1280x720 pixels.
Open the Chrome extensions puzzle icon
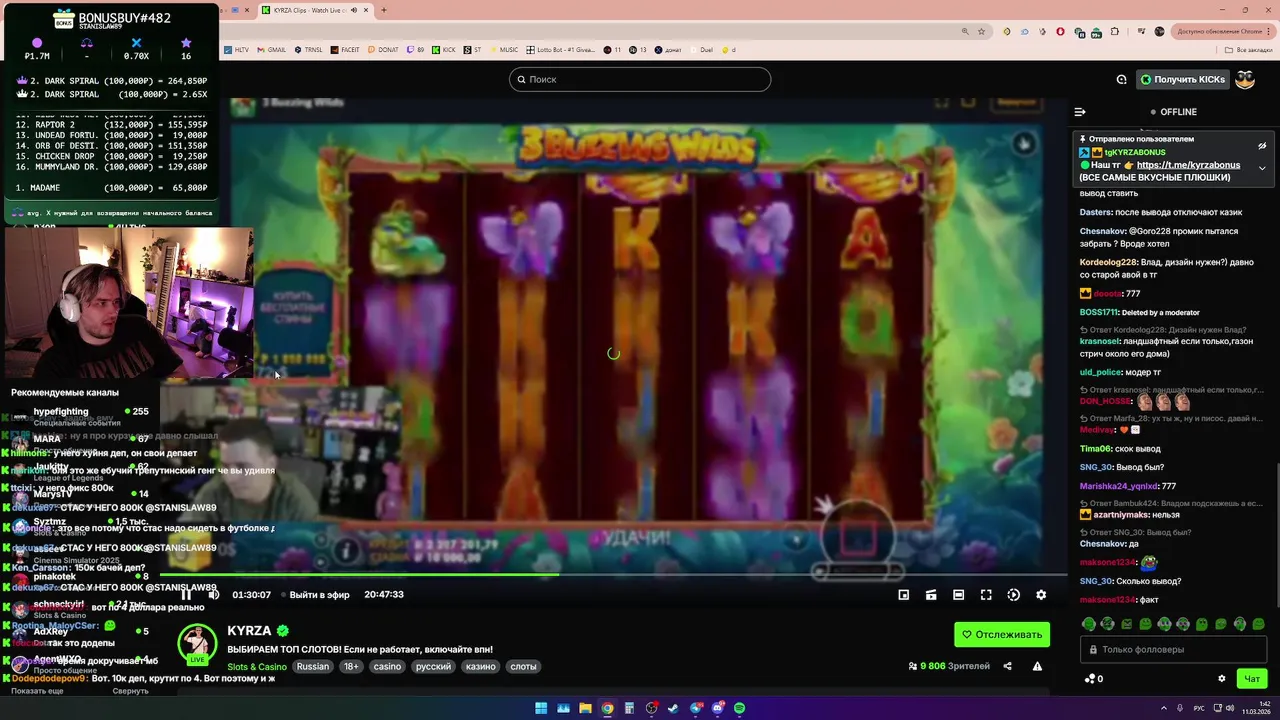(x=1115, y=31)
